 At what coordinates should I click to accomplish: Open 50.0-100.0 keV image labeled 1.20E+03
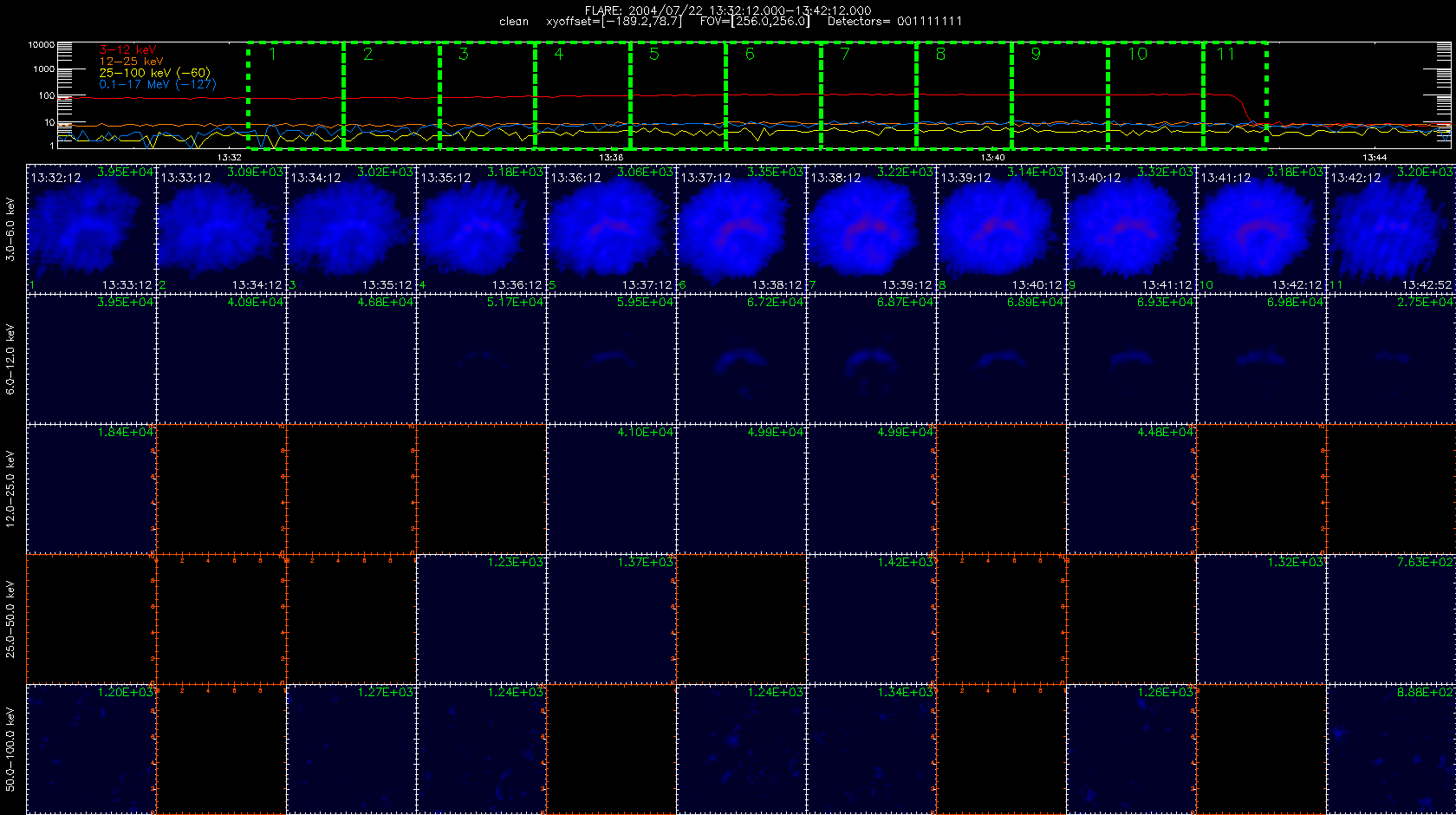pyautogui.click(x=91, y=749)
